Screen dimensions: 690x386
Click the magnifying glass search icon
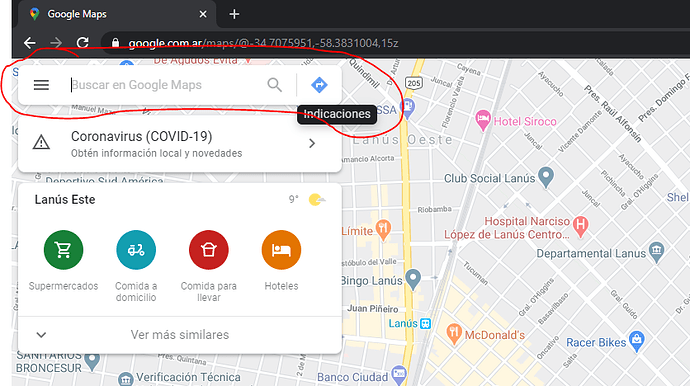coord(275,85)
